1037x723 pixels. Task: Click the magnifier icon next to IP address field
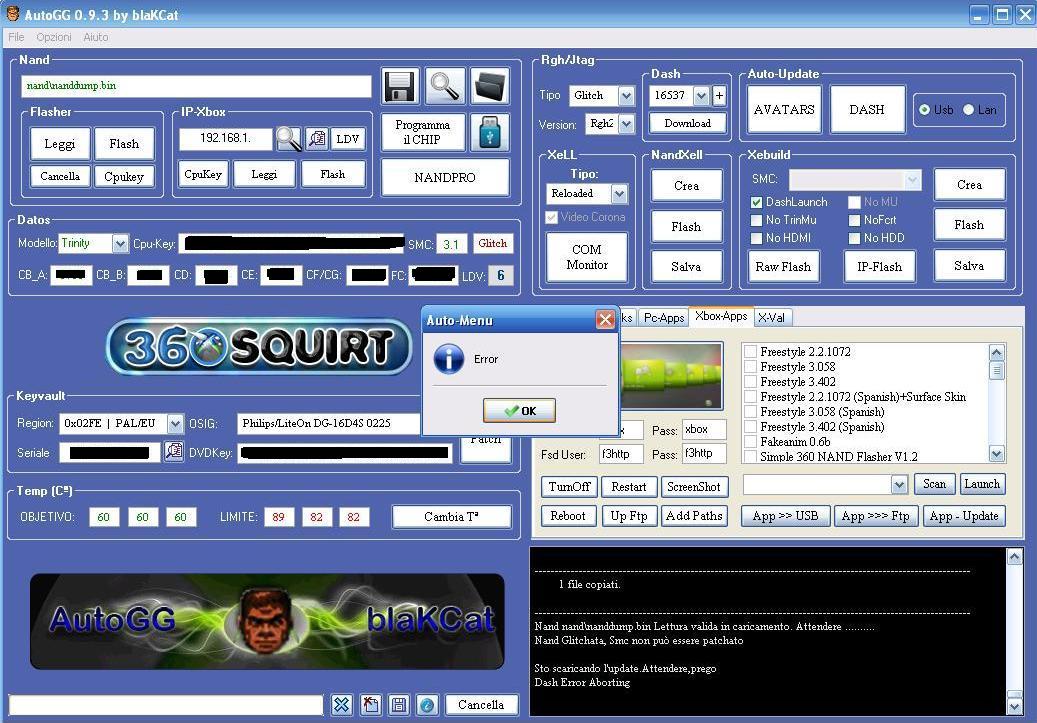(289, 139)
